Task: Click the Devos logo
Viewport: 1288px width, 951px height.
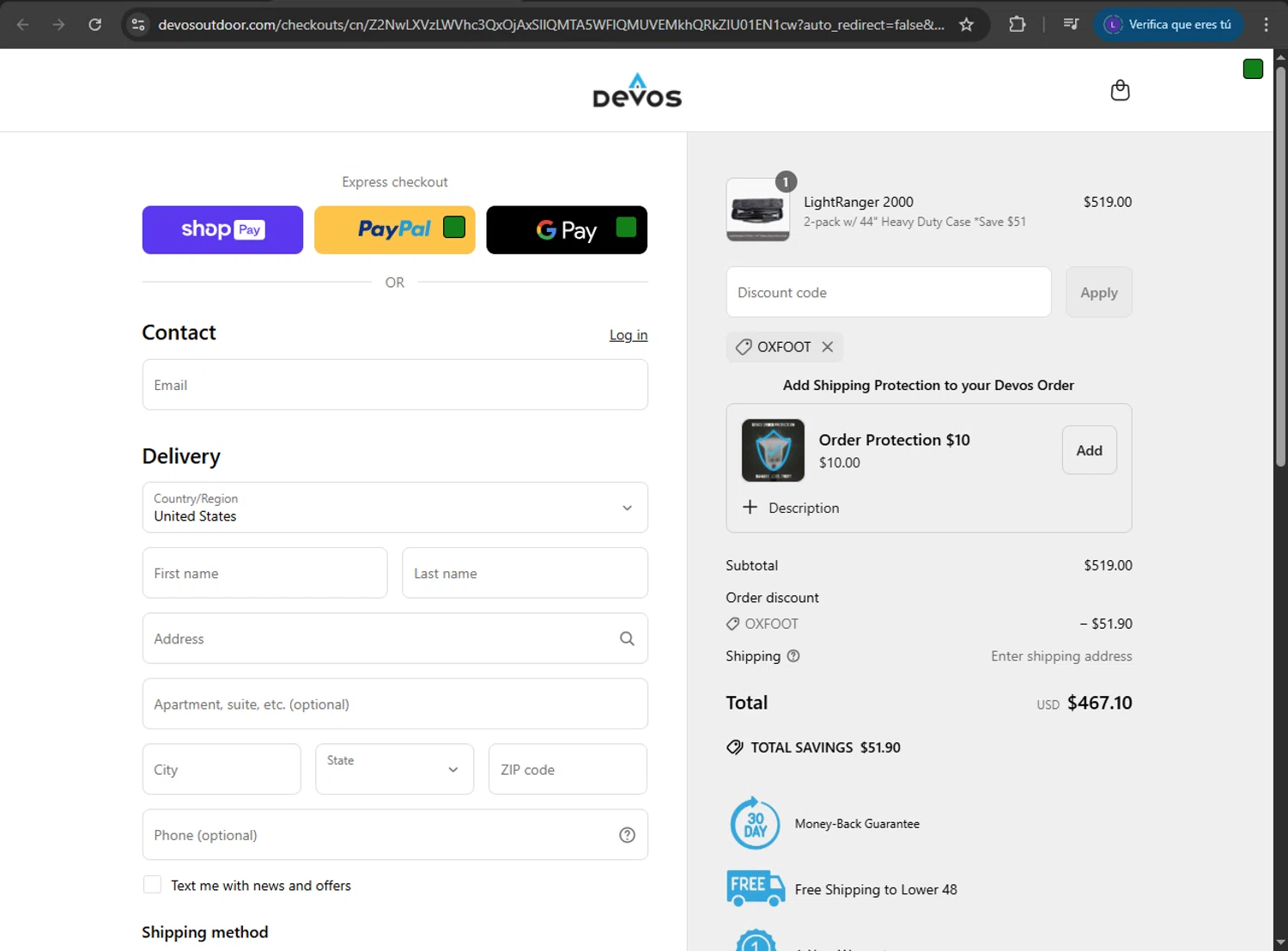Action: click(x=637, y=90)
